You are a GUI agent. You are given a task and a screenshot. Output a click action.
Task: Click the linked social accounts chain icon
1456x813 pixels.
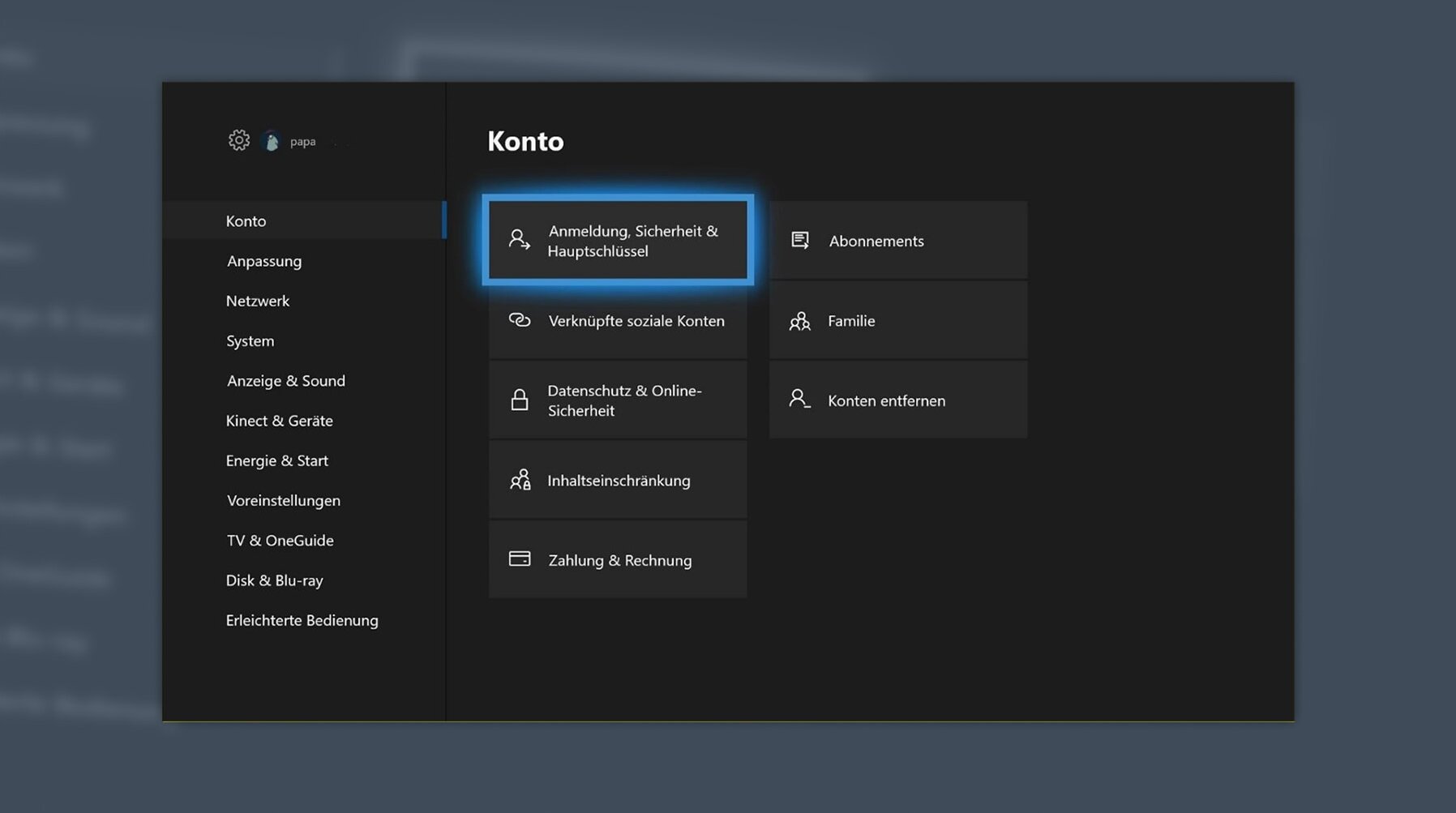[520, 320]
